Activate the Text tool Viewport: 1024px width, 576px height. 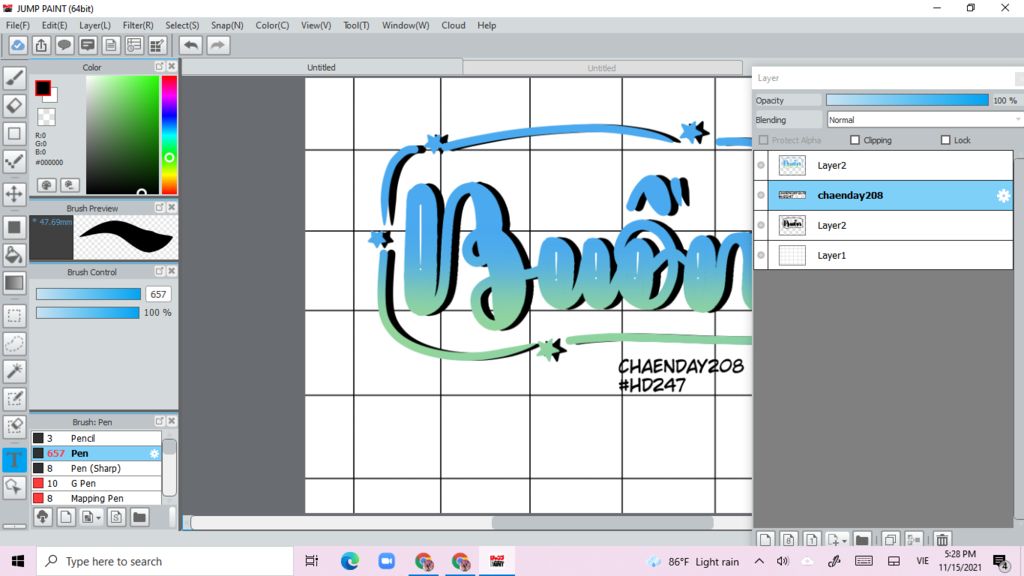14,459
